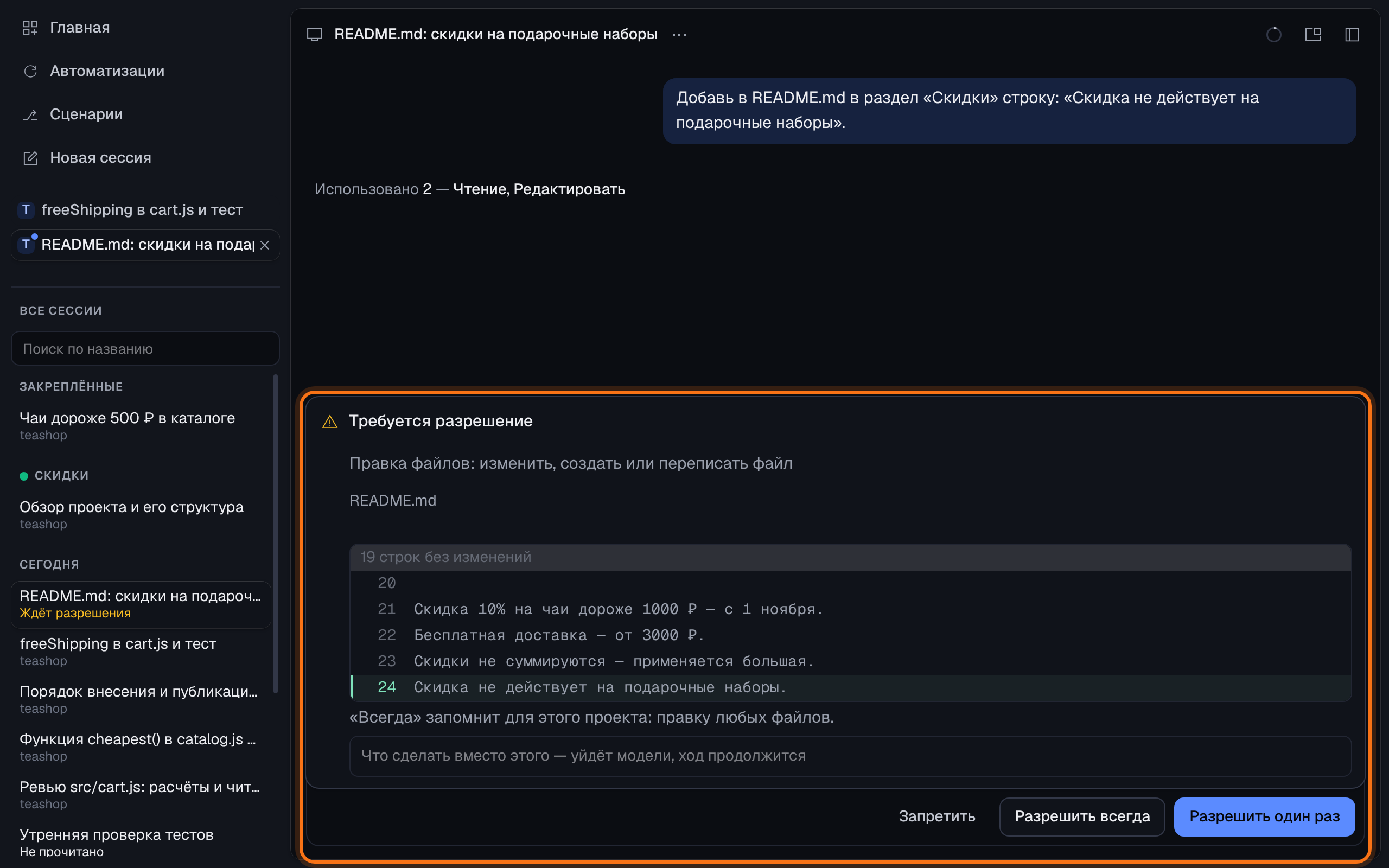Image resolution: width=1389 pixels, height=868 pixels.
Task: Open session Функция cheapest() в catalog.js
Action: [x=141, y=747]
